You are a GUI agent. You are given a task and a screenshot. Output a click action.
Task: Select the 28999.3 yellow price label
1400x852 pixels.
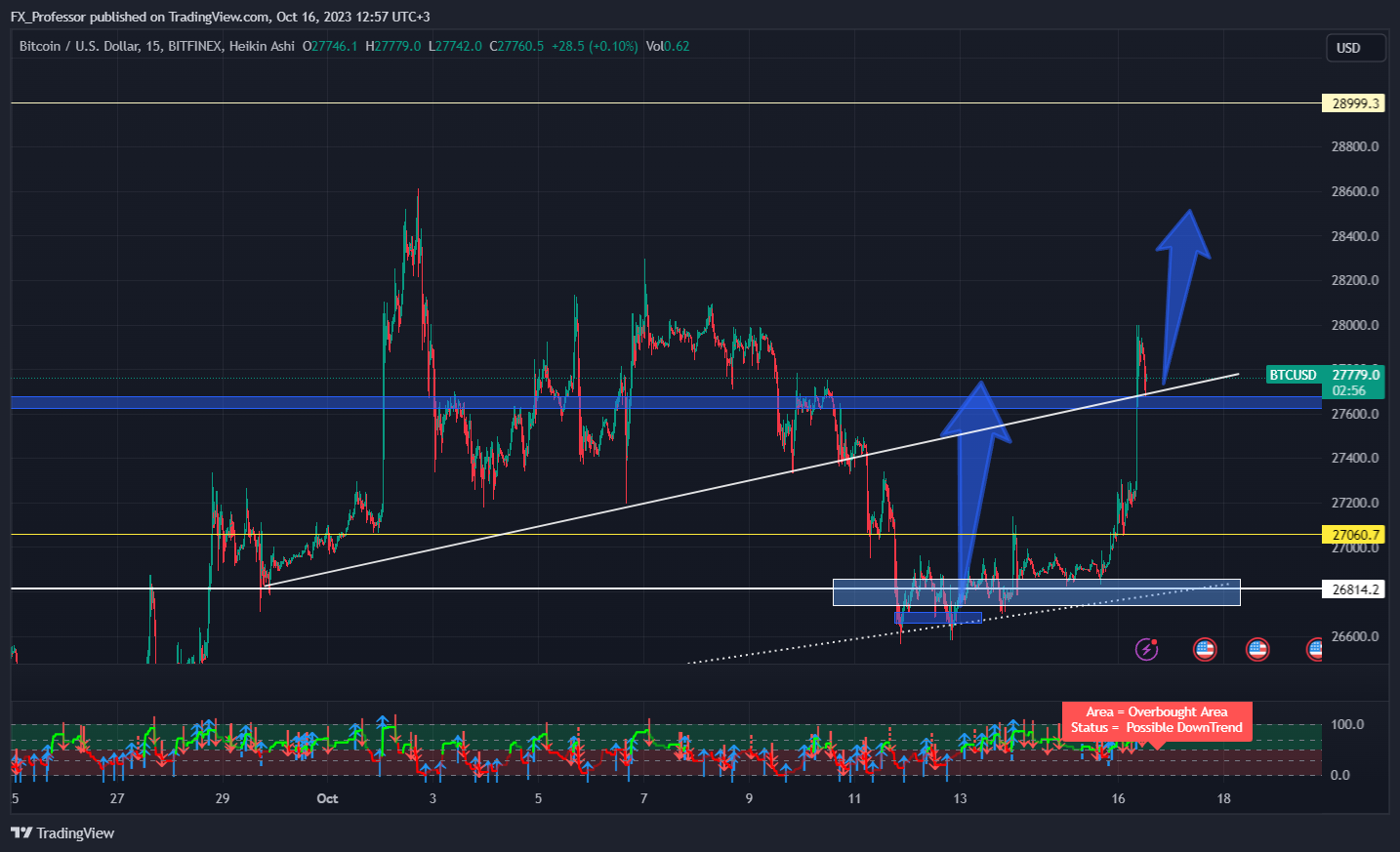pos(1354,103)
